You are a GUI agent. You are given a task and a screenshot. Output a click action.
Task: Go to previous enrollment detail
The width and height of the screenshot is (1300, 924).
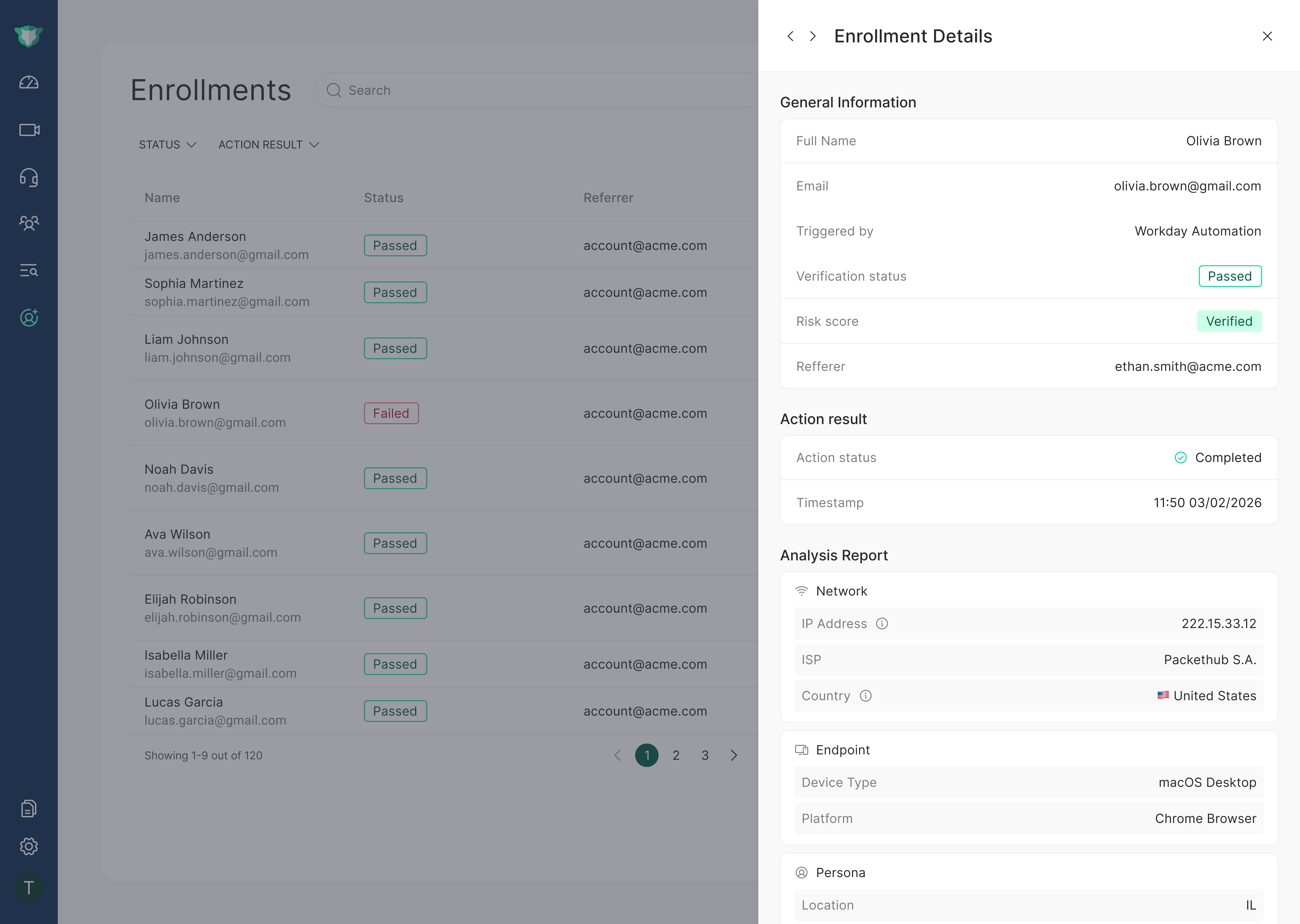(791, 36)
